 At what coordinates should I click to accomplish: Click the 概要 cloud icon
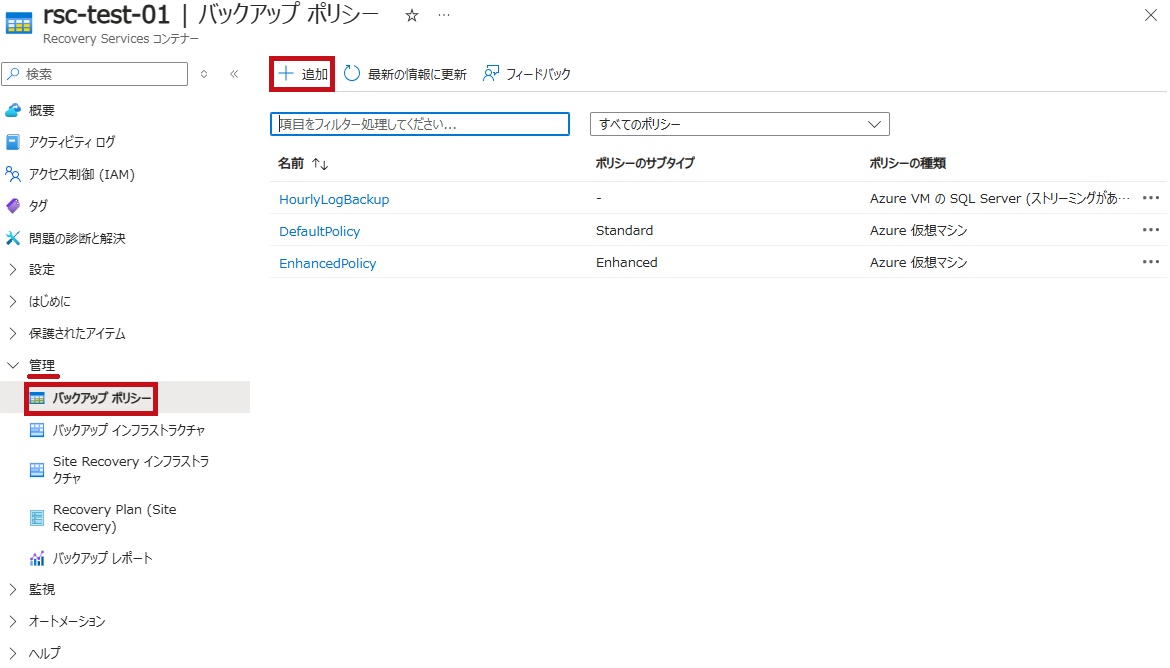point(13,110)
